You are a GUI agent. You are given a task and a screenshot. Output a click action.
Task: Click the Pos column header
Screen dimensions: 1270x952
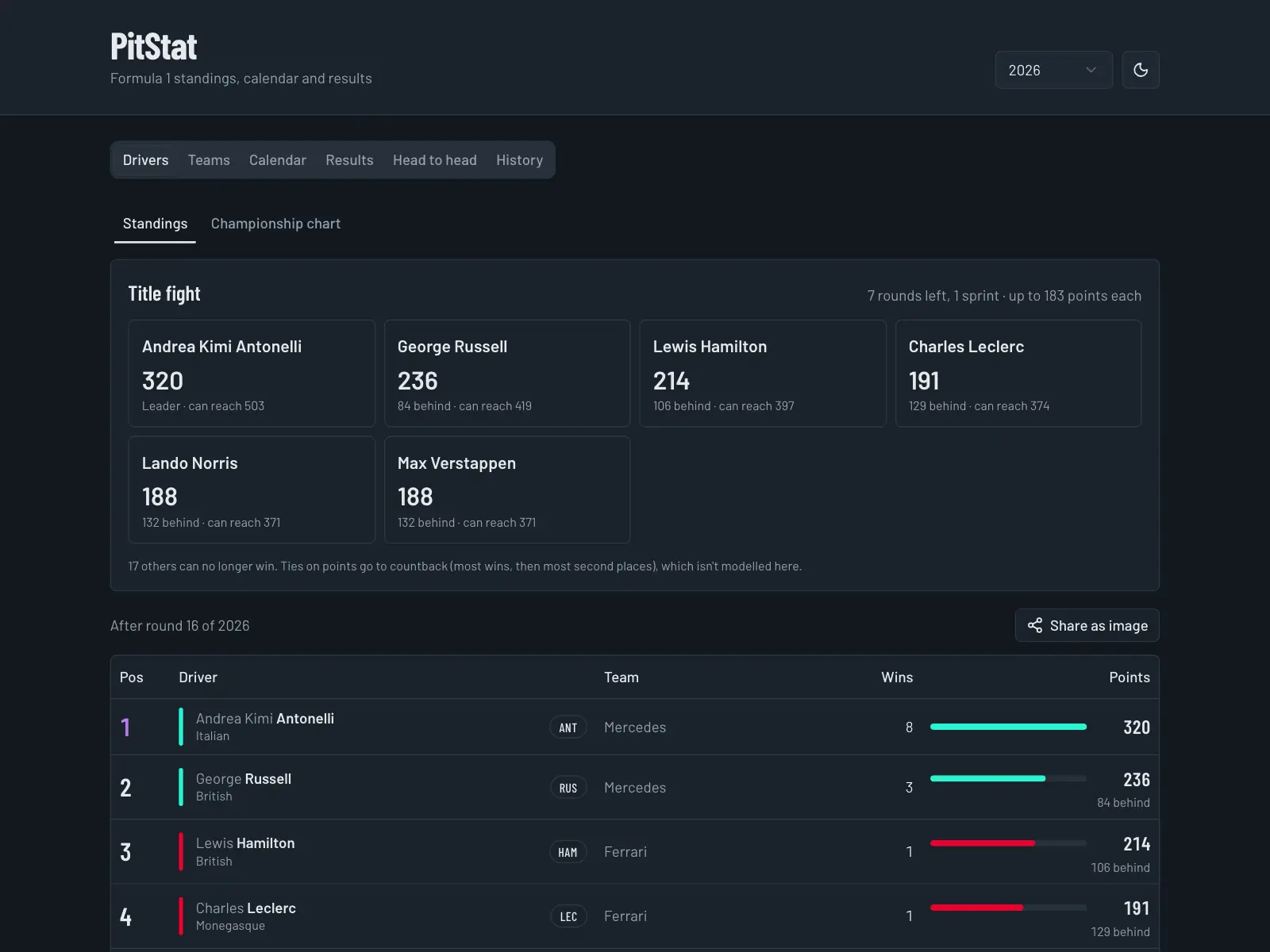132,678
